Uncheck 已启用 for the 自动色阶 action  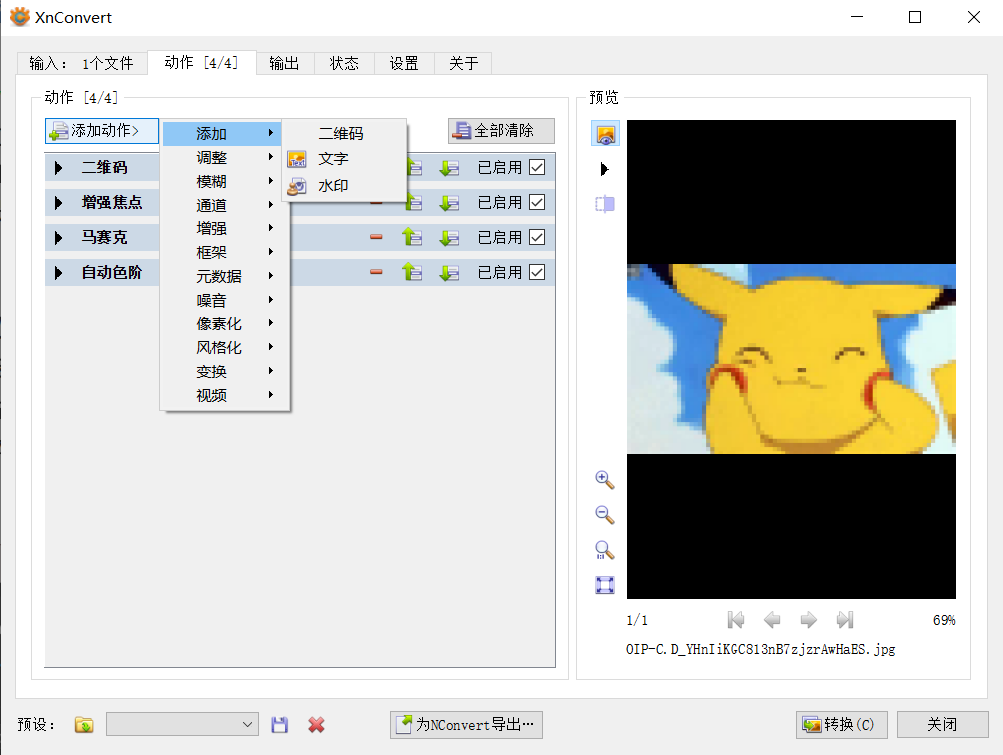[x=537, y=273]
